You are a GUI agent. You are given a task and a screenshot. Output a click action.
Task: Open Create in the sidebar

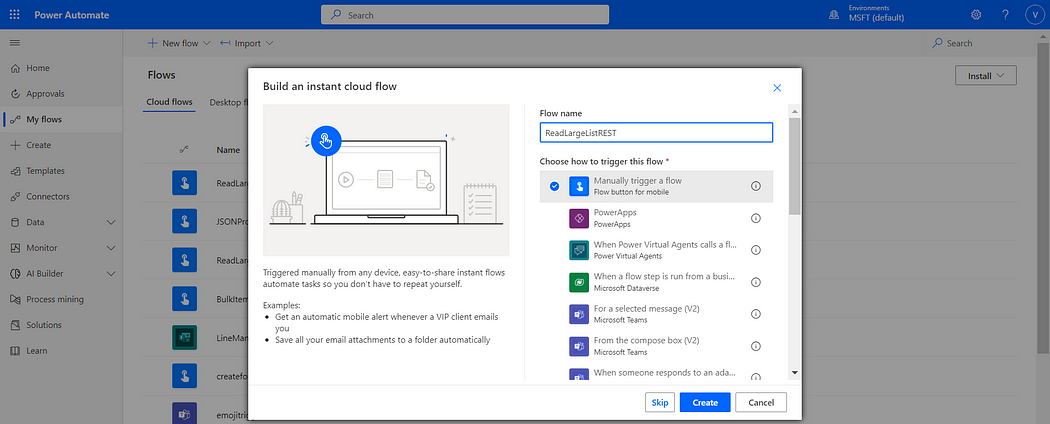[62, 145]
